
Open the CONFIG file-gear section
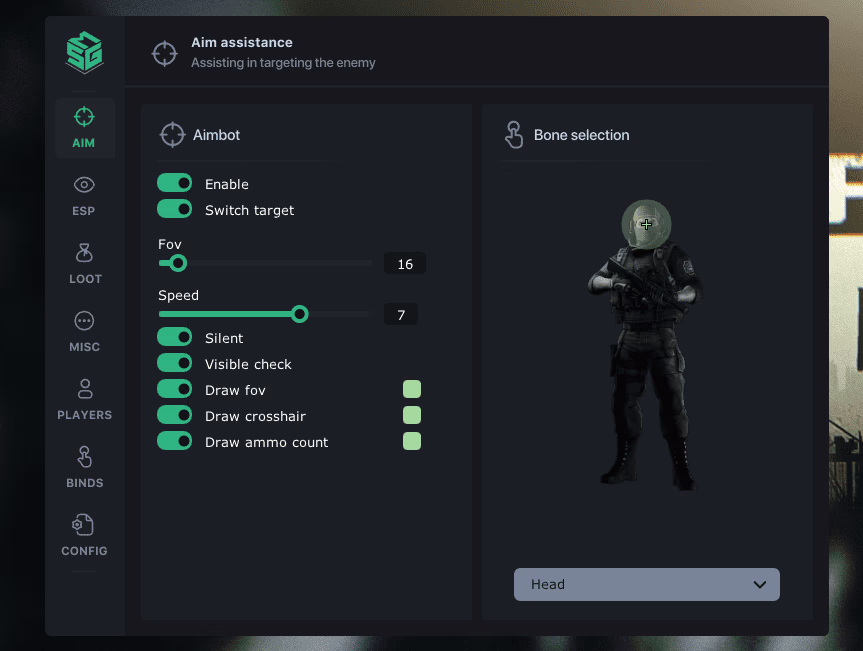84,536
